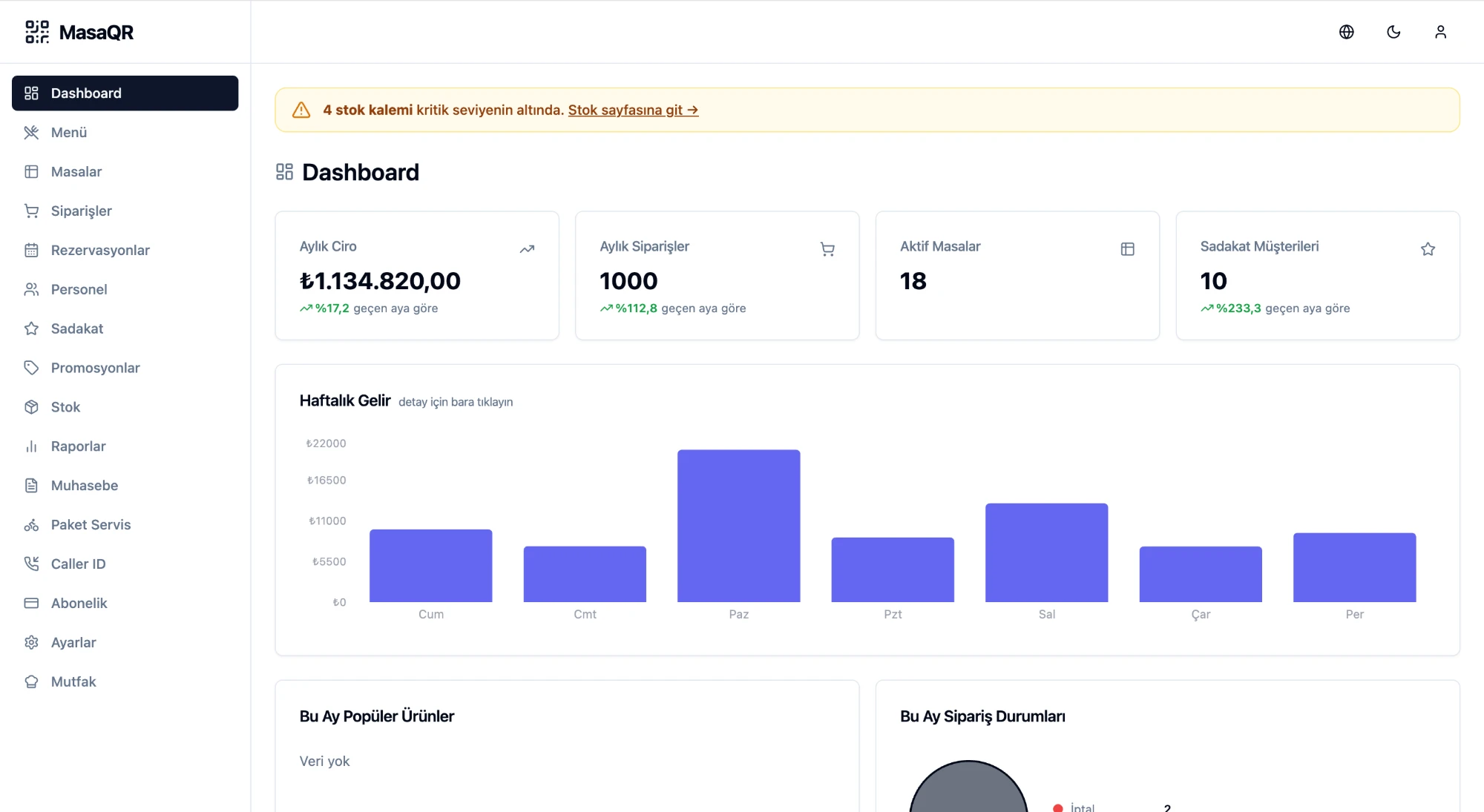Viewport: 1484px width, 812px height.
Task: Open the Sadakat sidebar item
Action: pyautogui.click(x=125, y=329)
